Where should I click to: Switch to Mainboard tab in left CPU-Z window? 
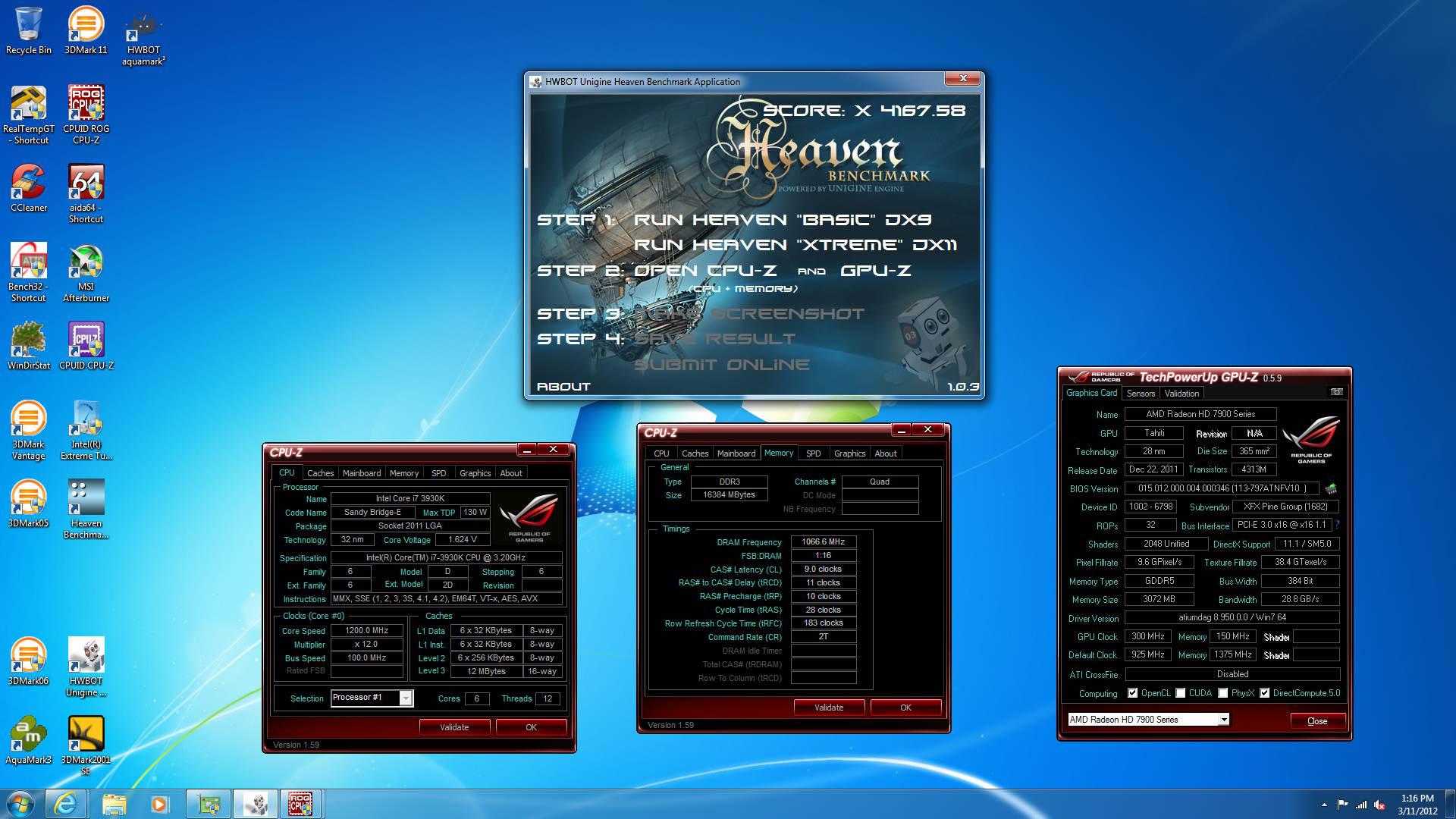[x=362, y=473]
